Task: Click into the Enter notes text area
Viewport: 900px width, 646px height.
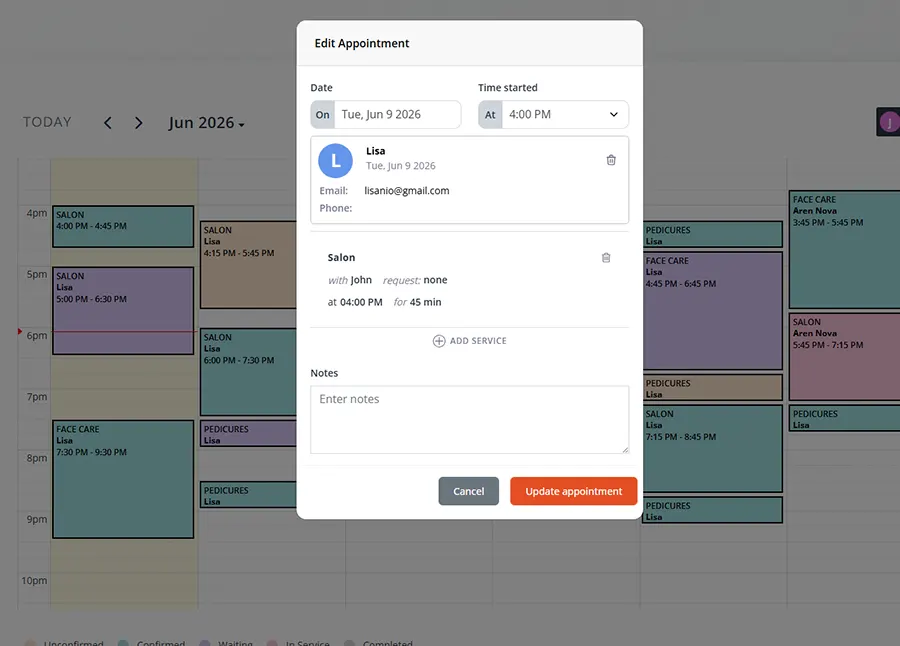Action: tap(470, 420)
